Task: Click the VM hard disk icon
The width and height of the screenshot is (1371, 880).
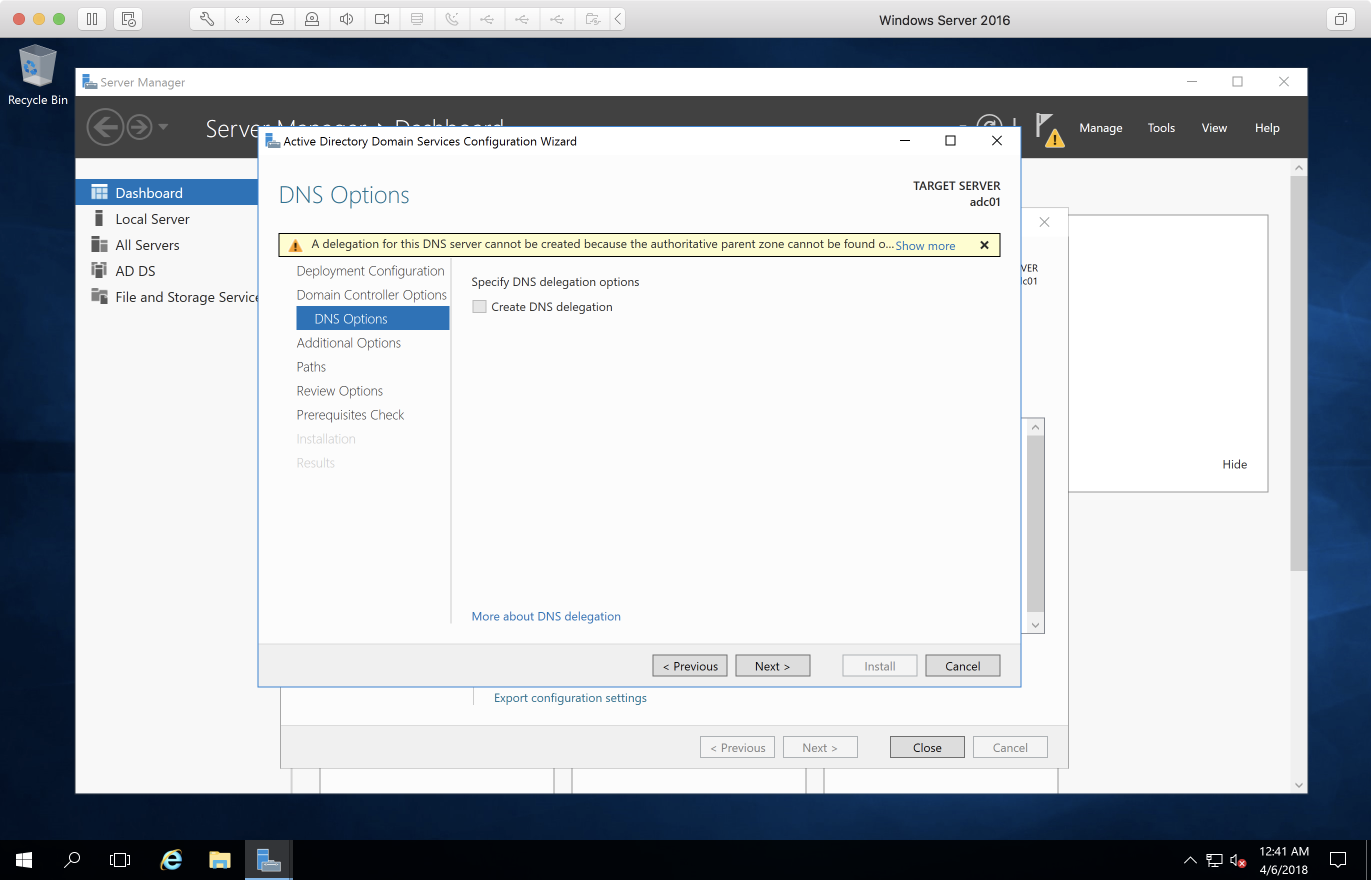Action: pos(277,19)
